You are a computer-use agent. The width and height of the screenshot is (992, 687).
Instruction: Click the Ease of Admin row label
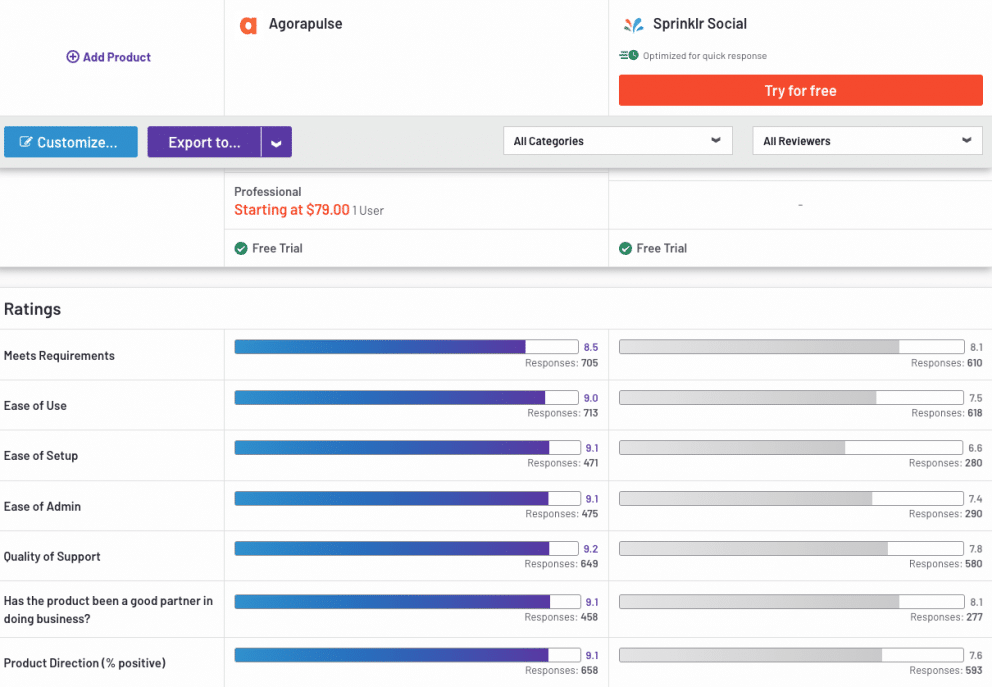click(42, 506)
